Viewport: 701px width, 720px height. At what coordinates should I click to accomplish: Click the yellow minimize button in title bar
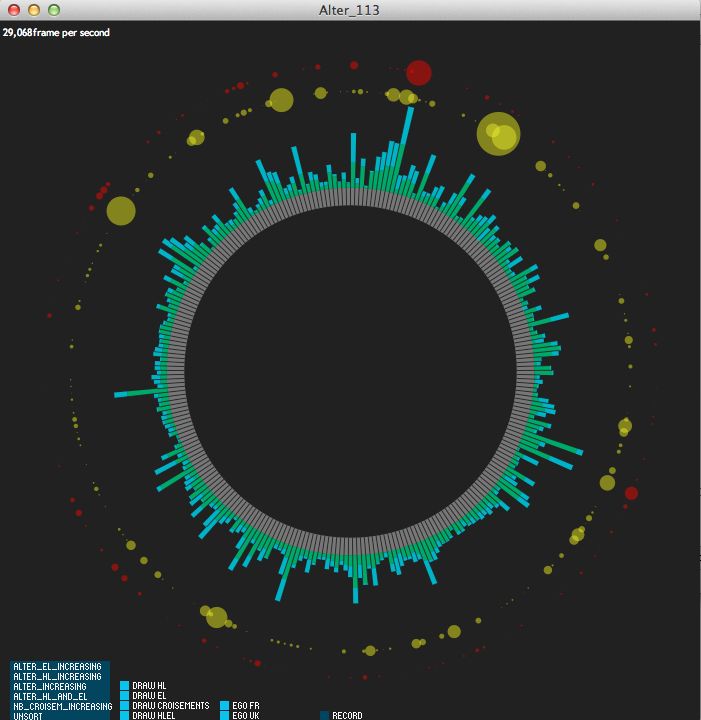coord(34,10)
